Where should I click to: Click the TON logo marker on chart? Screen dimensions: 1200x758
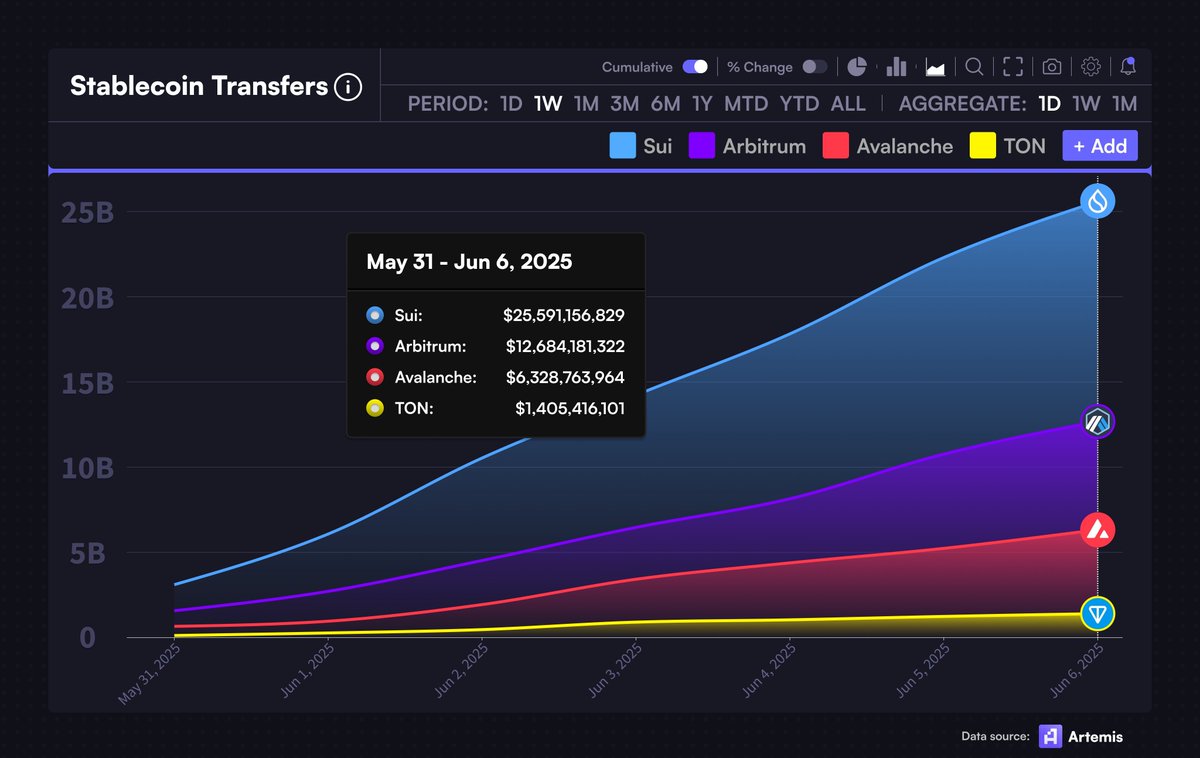coord(1099,613)
